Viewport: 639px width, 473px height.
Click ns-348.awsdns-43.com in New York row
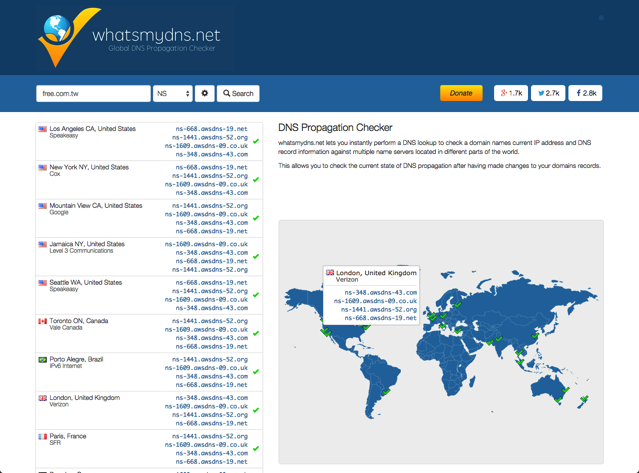212,193
